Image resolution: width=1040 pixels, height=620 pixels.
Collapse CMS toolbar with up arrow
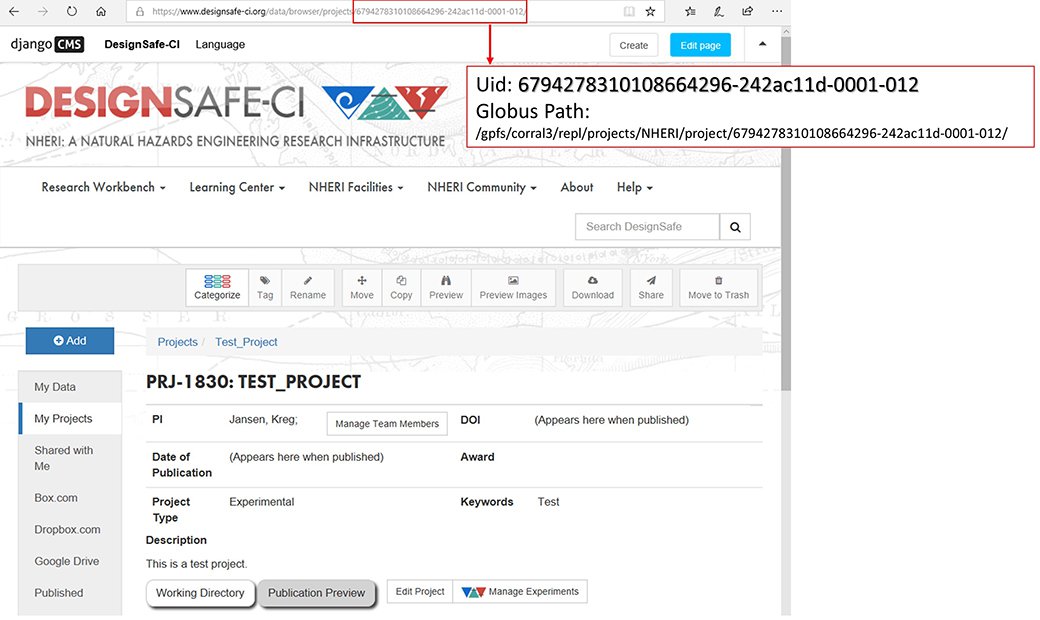pyautogui.click(x=763, y=44)
